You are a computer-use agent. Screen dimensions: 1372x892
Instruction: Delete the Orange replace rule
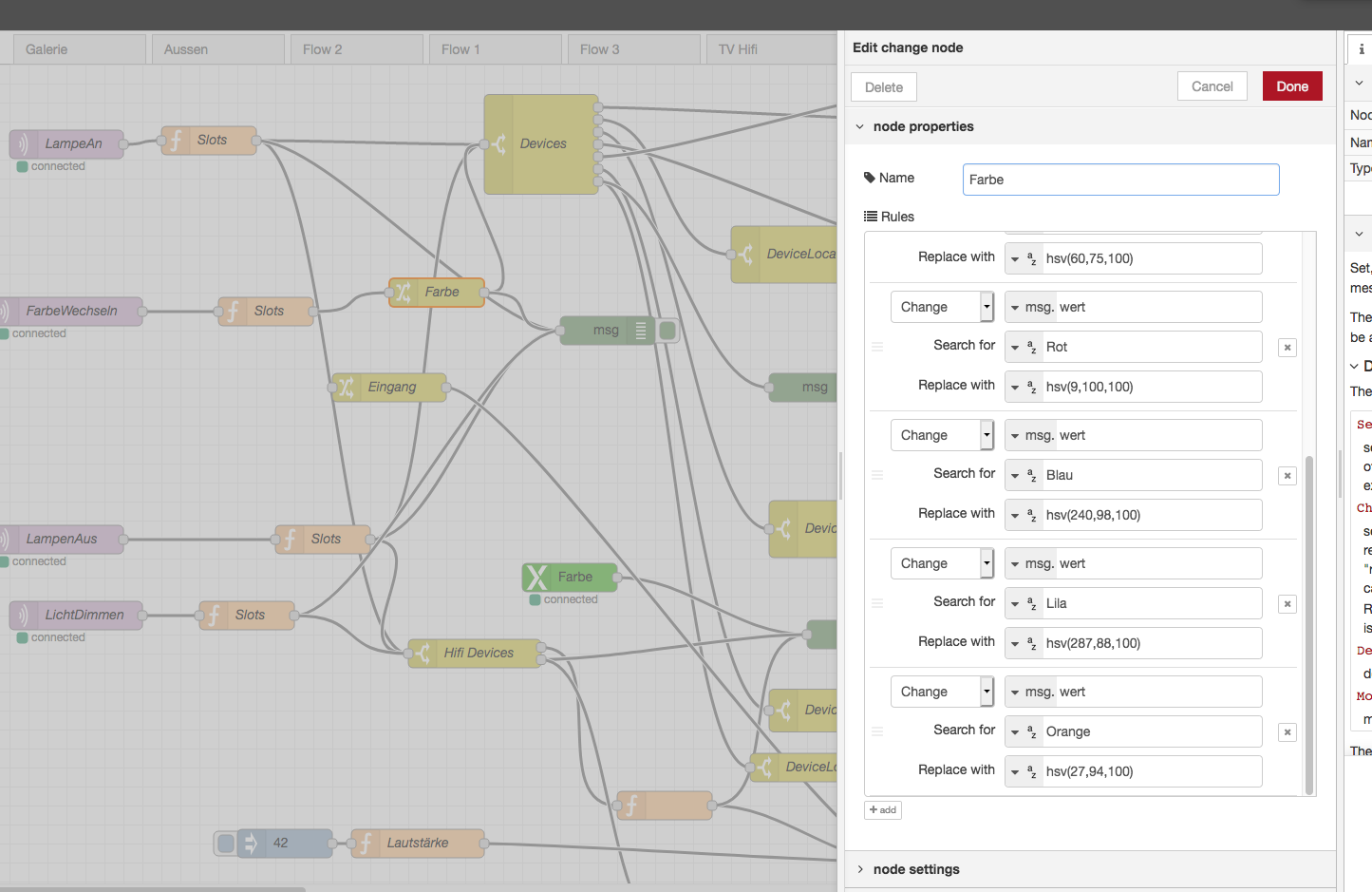tap(1287, 732)
